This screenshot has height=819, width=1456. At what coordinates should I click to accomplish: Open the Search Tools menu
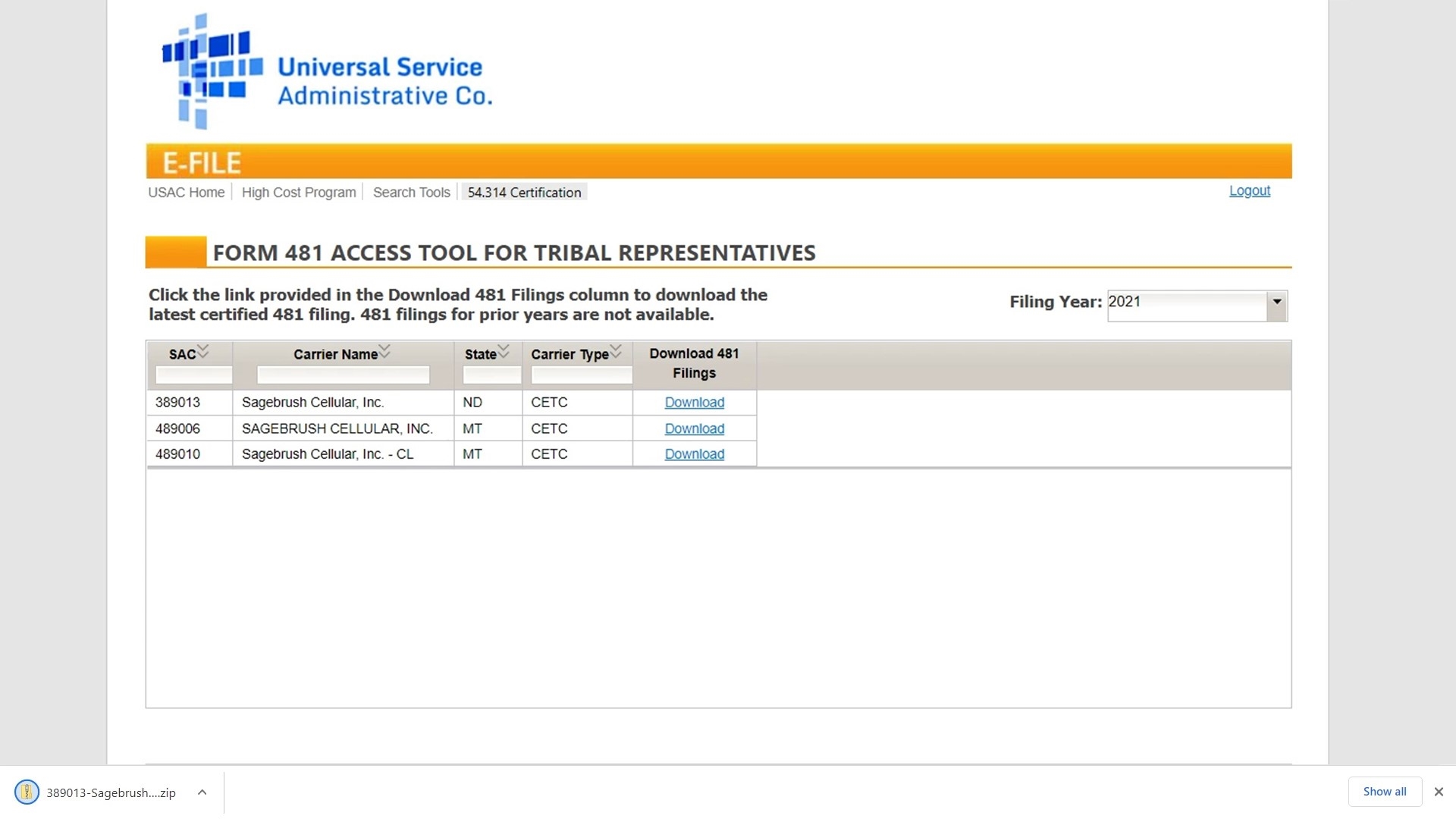tap(412, 193)
